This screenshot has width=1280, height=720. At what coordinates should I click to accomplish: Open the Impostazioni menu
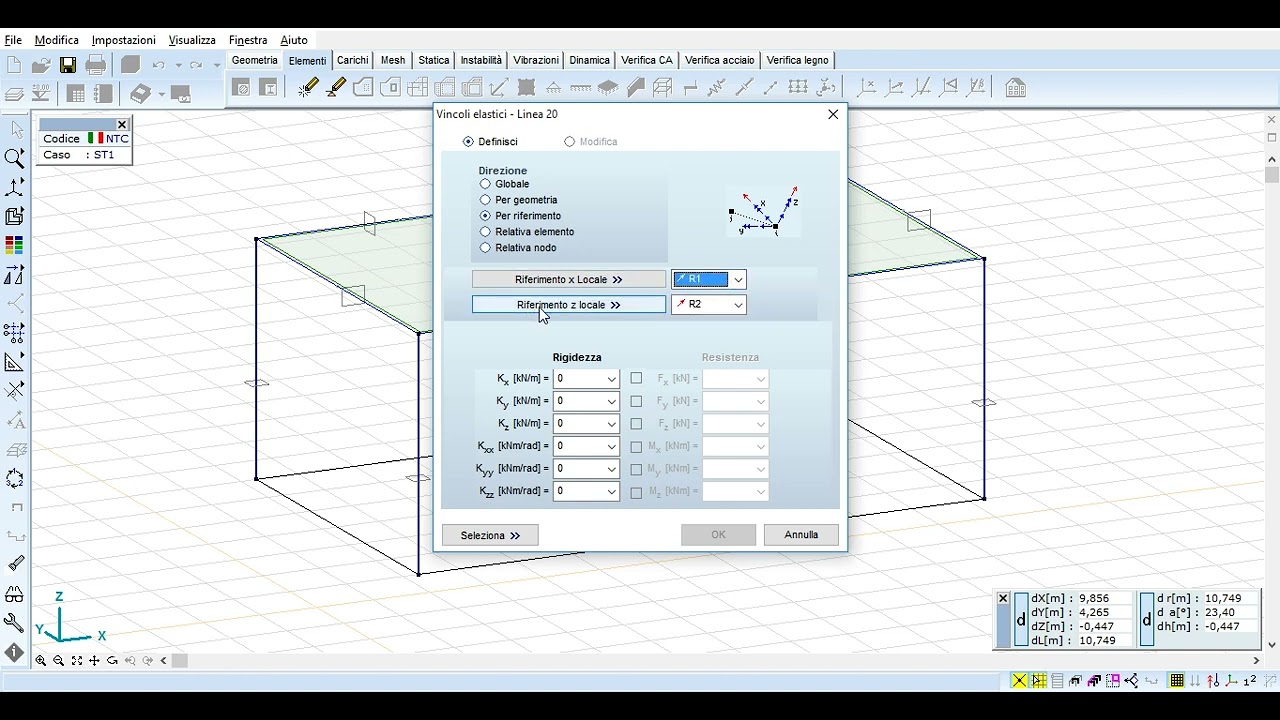pyautogui.click(x=123, y=40)
